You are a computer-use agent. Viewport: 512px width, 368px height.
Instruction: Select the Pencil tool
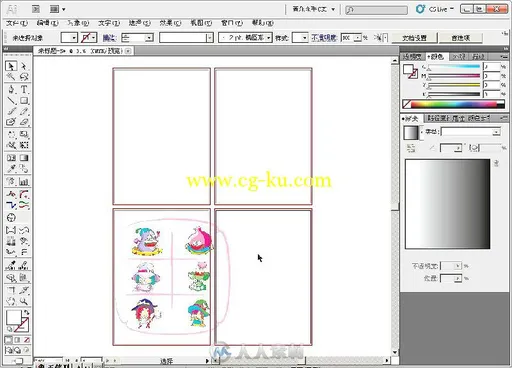pyautogui.click(x=24, y=111)
